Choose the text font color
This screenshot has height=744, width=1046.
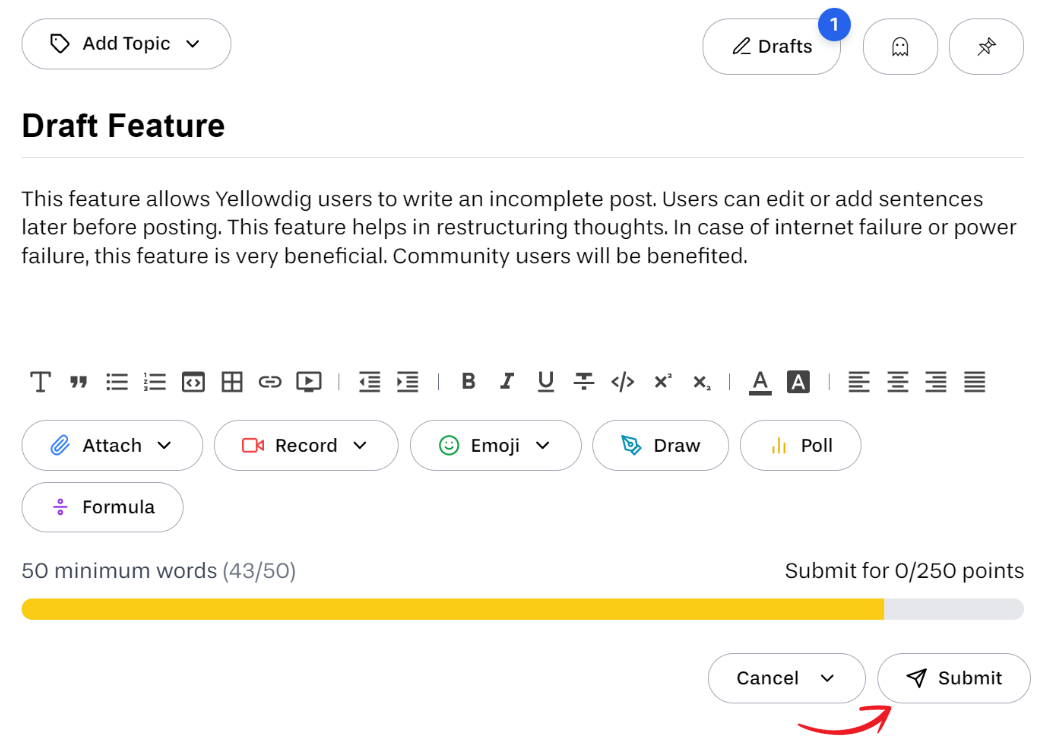point(760,383)
